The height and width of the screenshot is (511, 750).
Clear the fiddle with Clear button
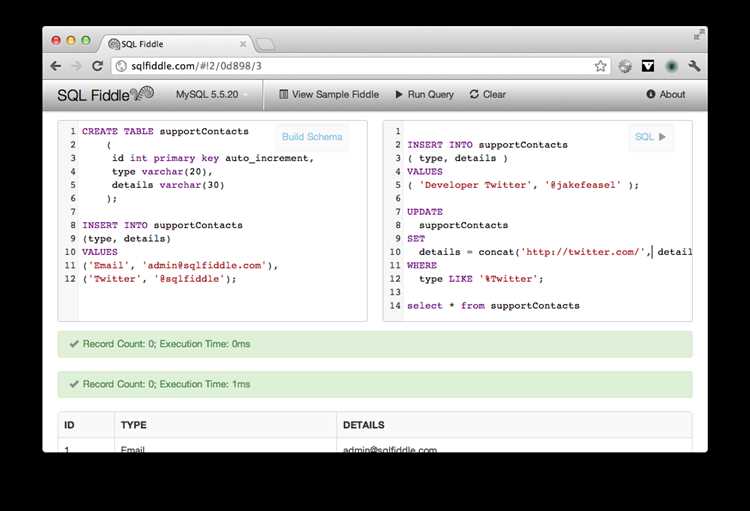487,94
